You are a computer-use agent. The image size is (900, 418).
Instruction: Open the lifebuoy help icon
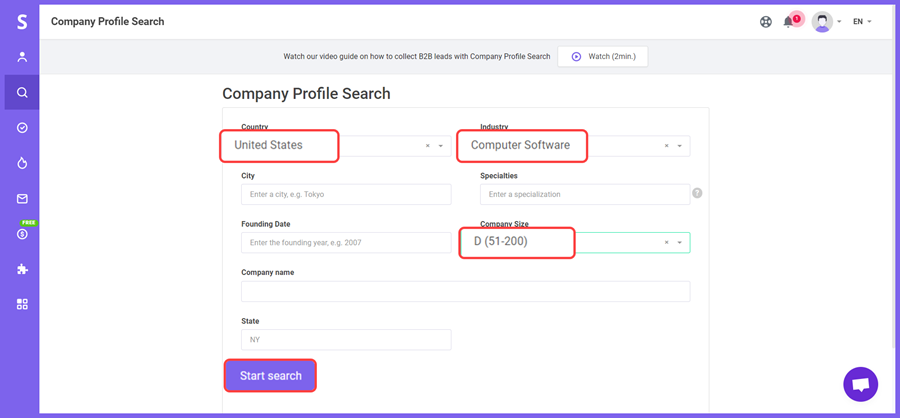click(x=766, y=22)
